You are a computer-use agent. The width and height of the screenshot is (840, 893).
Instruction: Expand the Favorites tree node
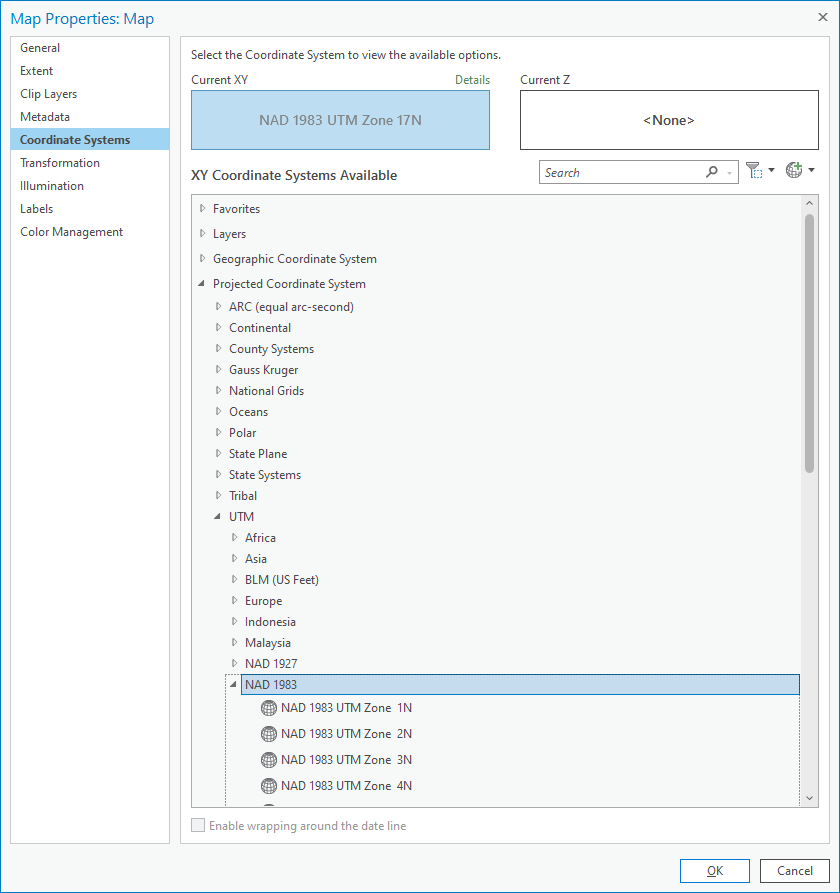click(203, 208)
